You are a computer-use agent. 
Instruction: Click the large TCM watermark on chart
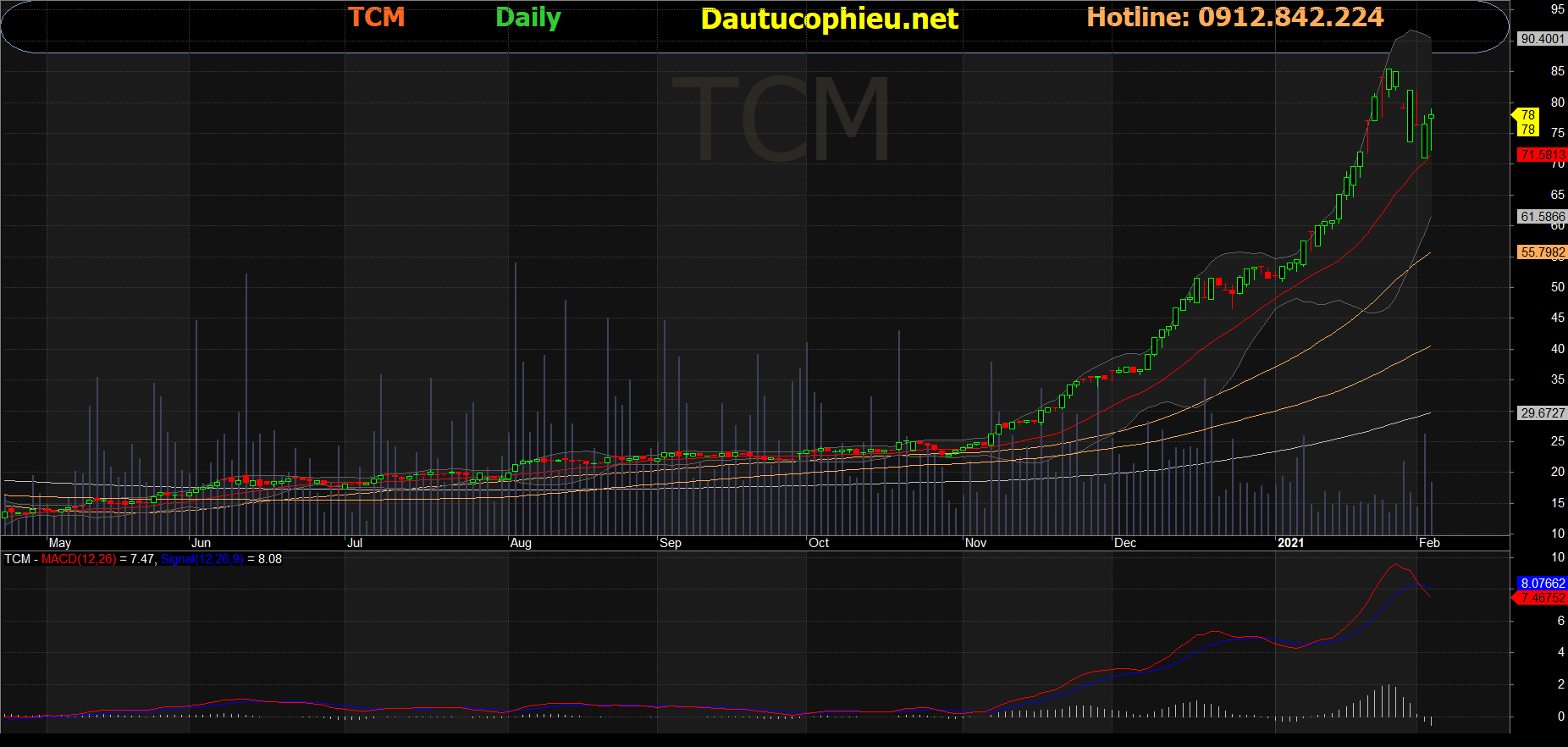[780, 119]
